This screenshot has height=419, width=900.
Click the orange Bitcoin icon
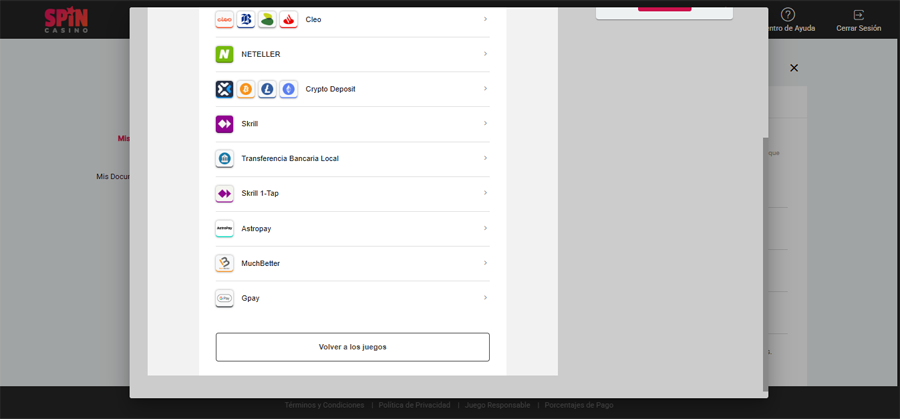coord(246,89)
